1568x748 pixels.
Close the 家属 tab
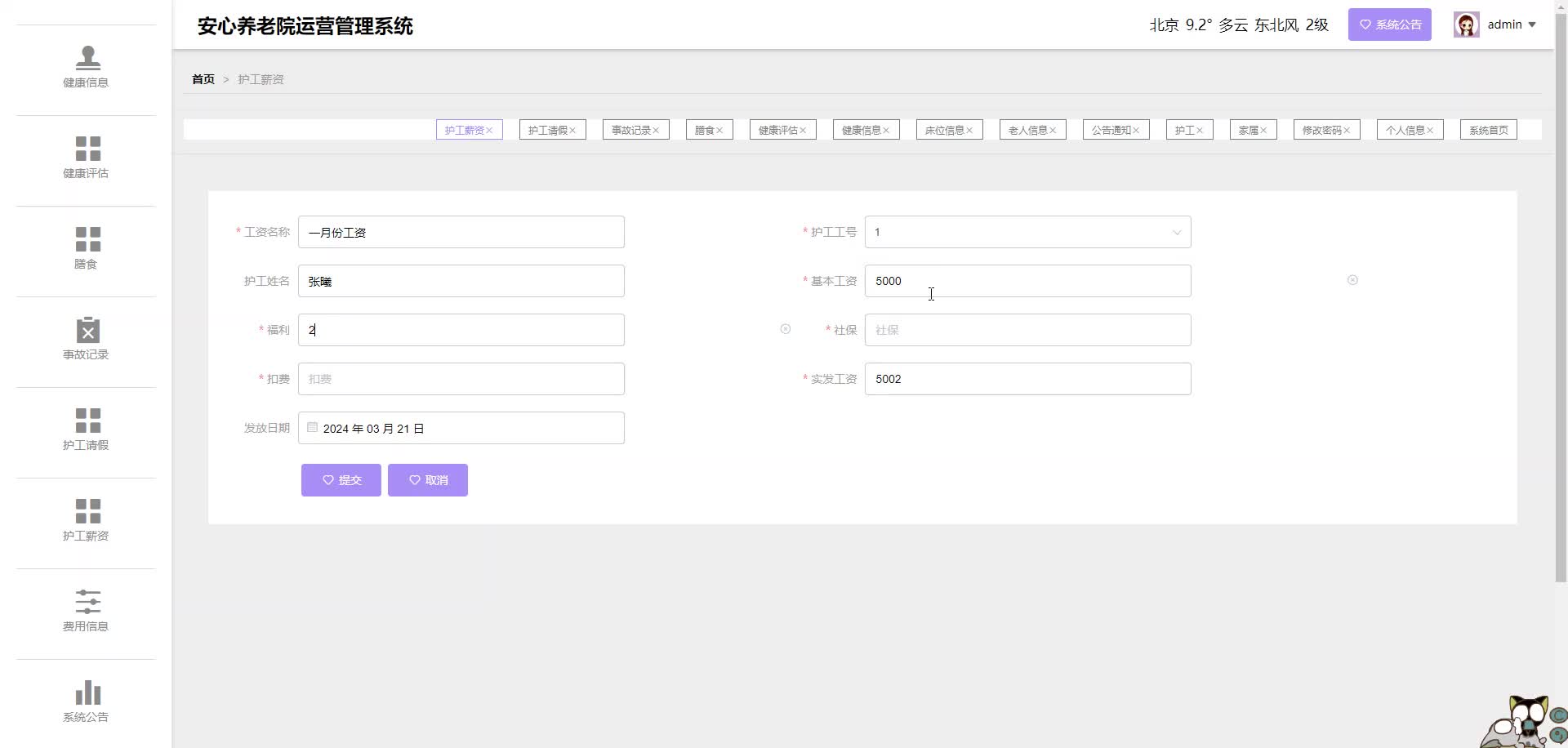pyautogui.click(x=1263, y=131)
